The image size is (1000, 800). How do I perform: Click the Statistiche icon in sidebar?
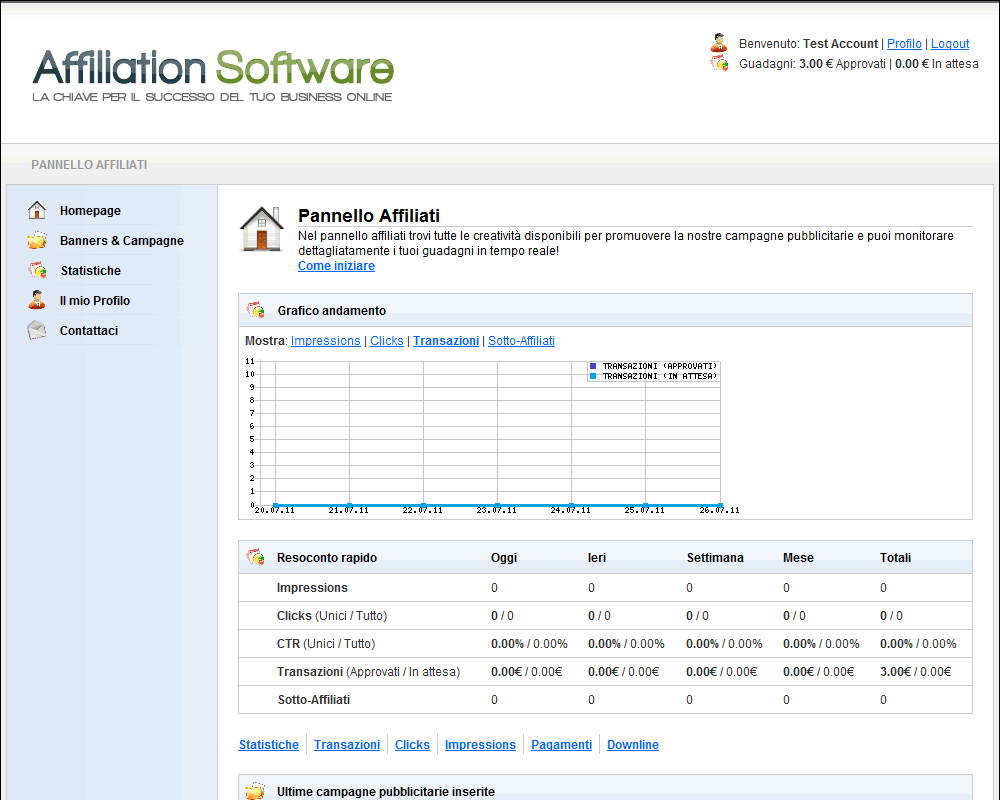37,270
